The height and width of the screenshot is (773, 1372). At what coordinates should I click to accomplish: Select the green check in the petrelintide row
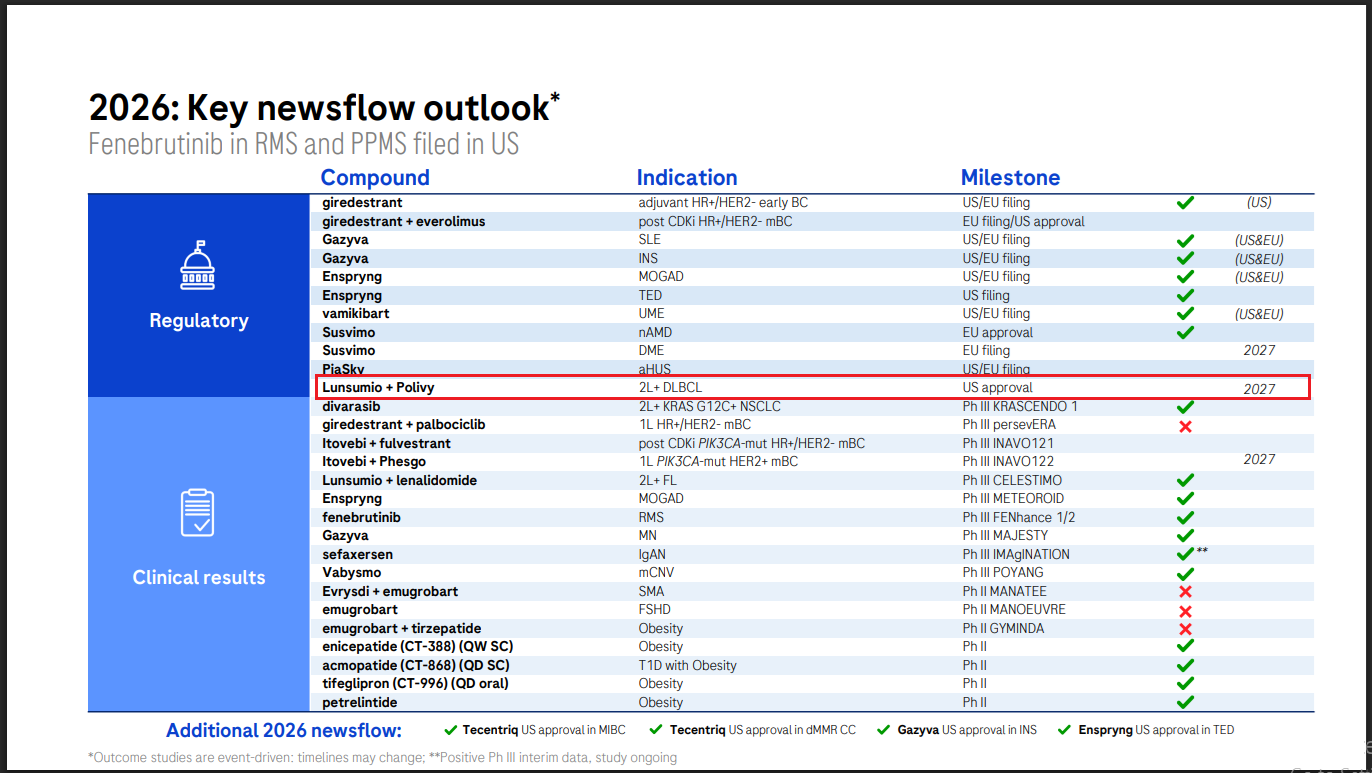pos(1185,703)
